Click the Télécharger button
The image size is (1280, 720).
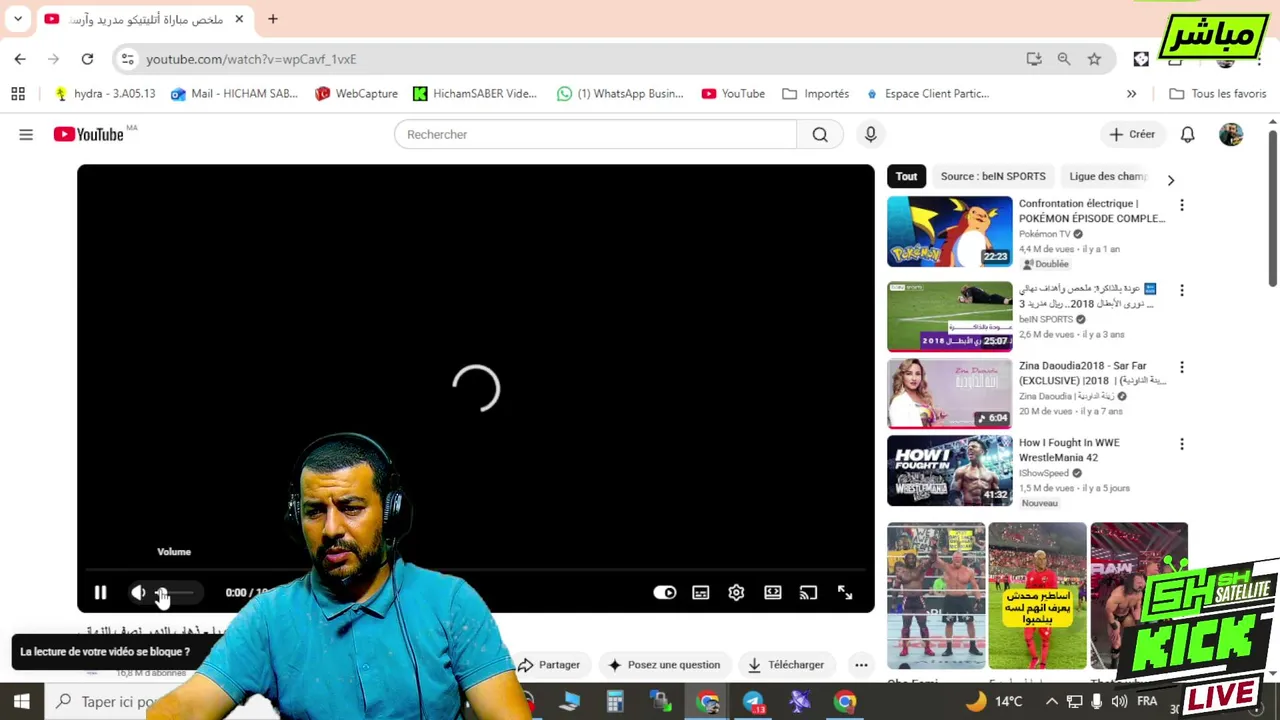pyautogui.click(x=786, y=665)
